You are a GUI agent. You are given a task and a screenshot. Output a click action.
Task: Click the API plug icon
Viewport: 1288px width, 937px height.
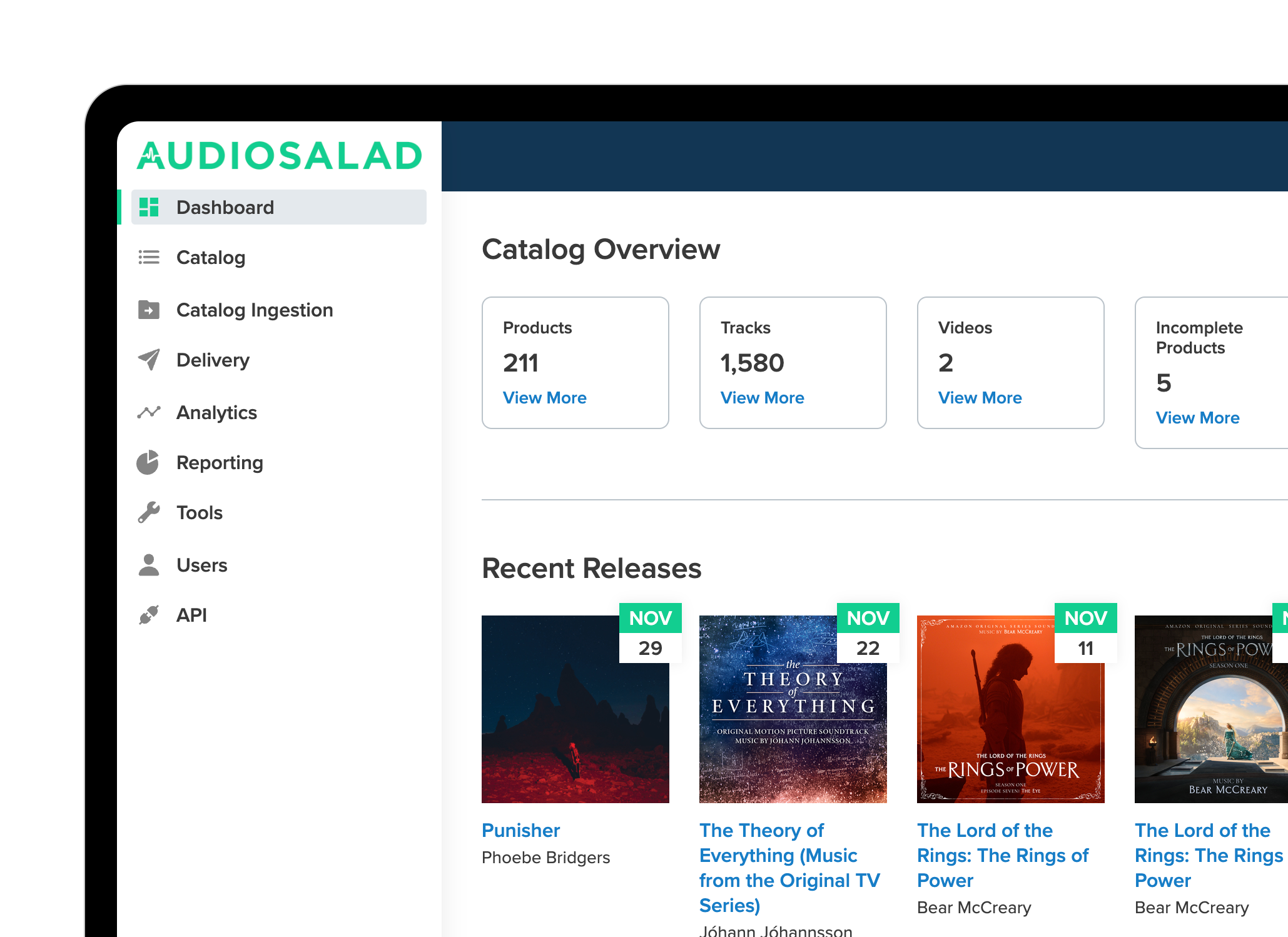[149, 615]
